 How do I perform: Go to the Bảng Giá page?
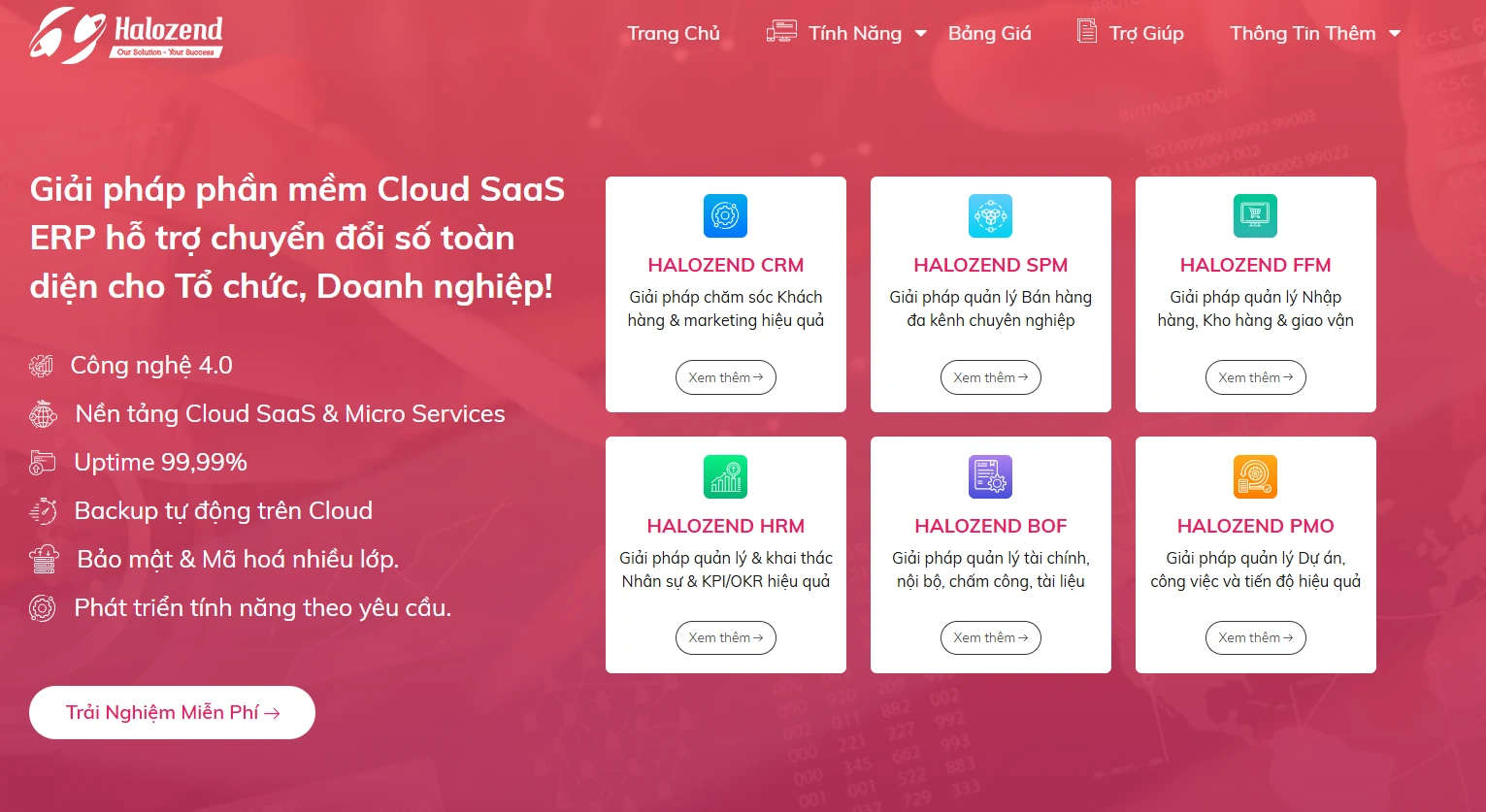[x=989, y=34]
